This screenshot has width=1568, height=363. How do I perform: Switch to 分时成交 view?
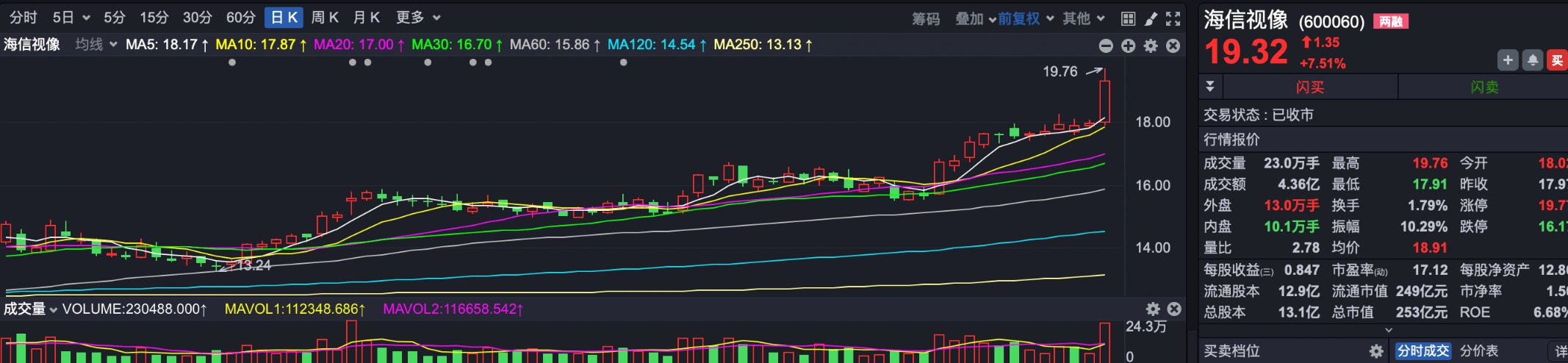pyautogui.click(x=1423, y=351)
